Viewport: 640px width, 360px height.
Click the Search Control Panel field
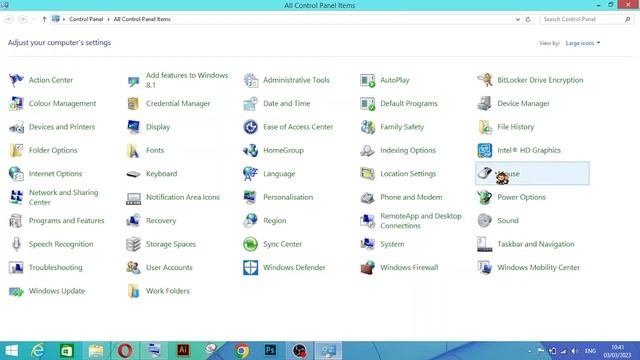click(x=586, y=19)
